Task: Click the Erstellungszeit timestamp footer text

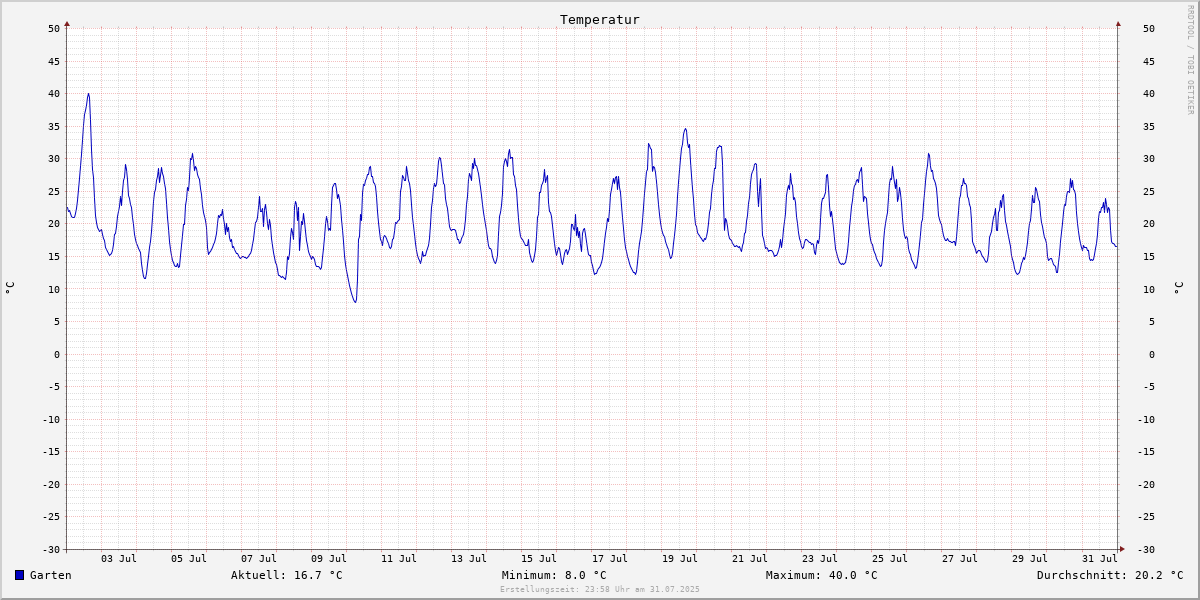Action: pyautogui.click(x=600, y=590)
